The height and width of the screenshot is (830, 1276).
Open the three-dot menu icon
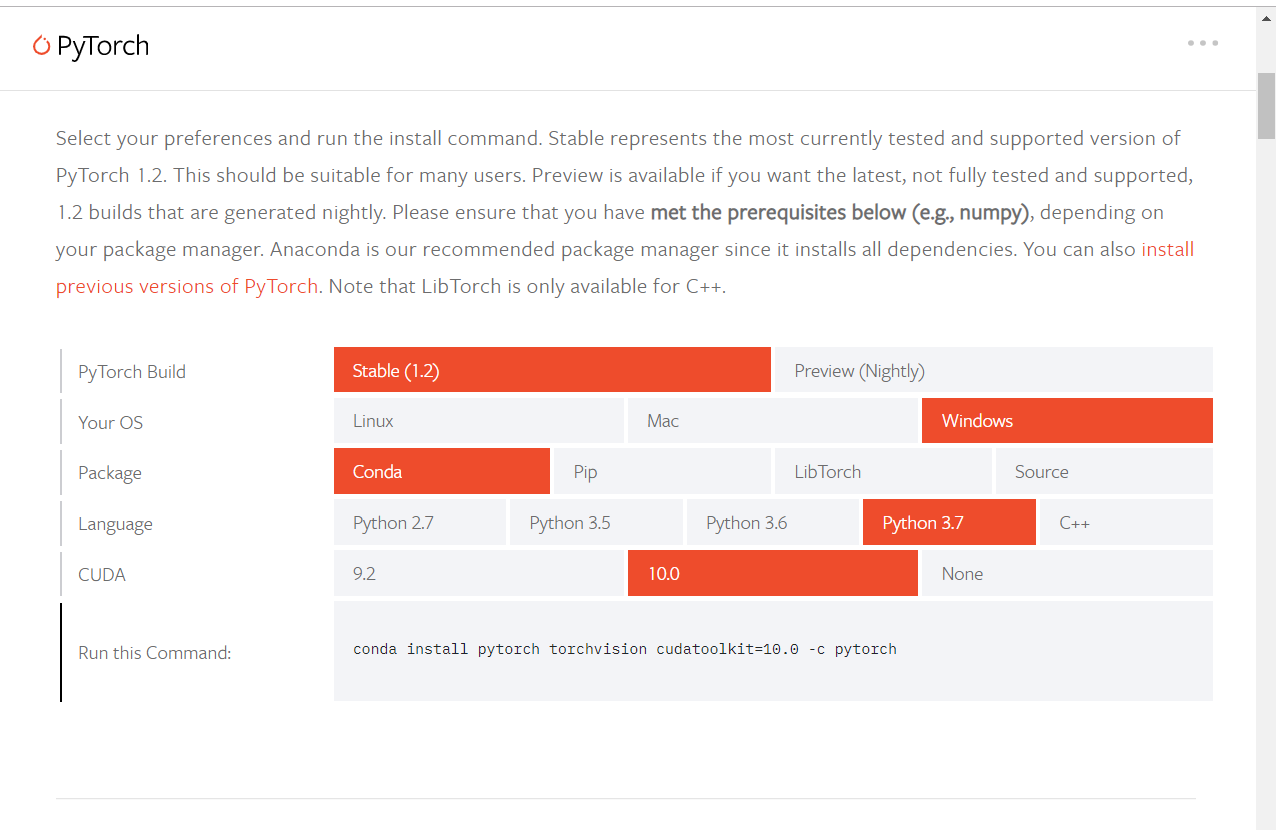point(1203,43)
